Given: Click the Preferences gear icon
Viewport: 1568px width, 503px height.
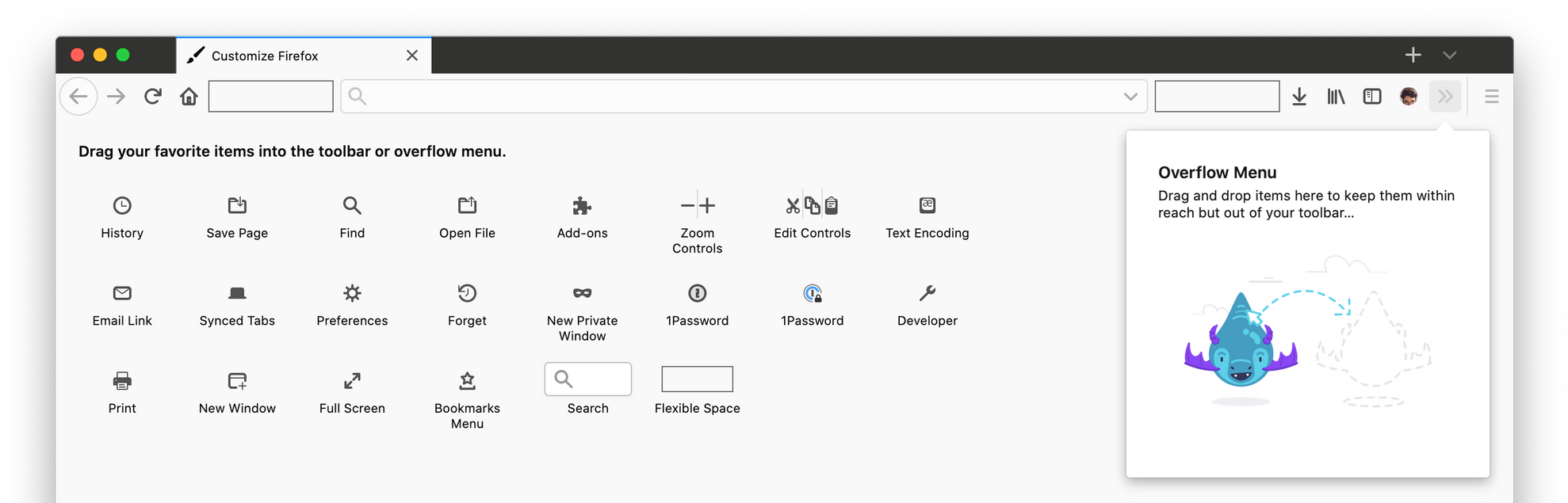Looking at the screenshot, I should tap(352, 293).
